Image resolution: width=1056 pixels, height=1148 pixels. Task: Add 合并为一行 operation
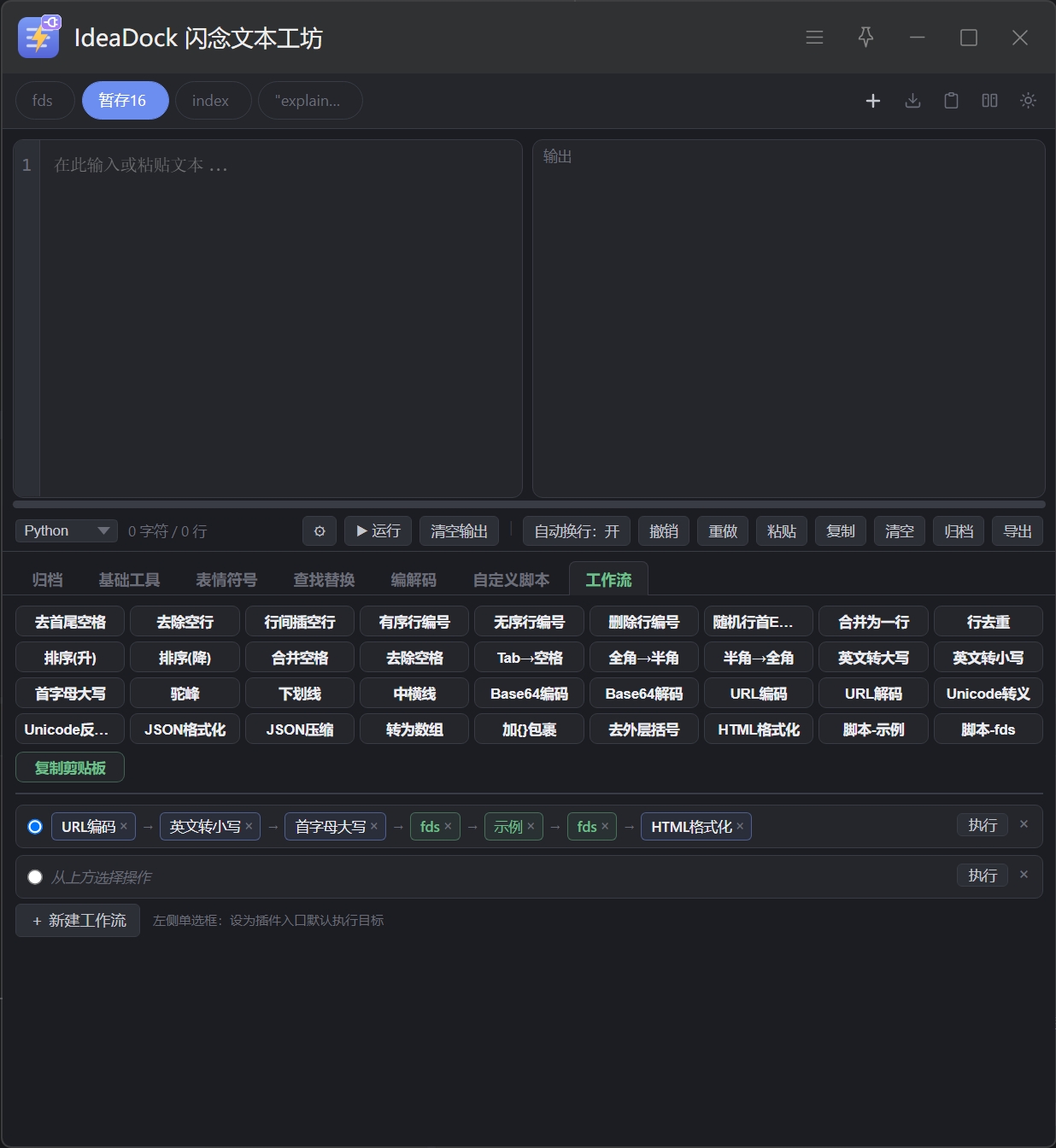pos(873,622)
